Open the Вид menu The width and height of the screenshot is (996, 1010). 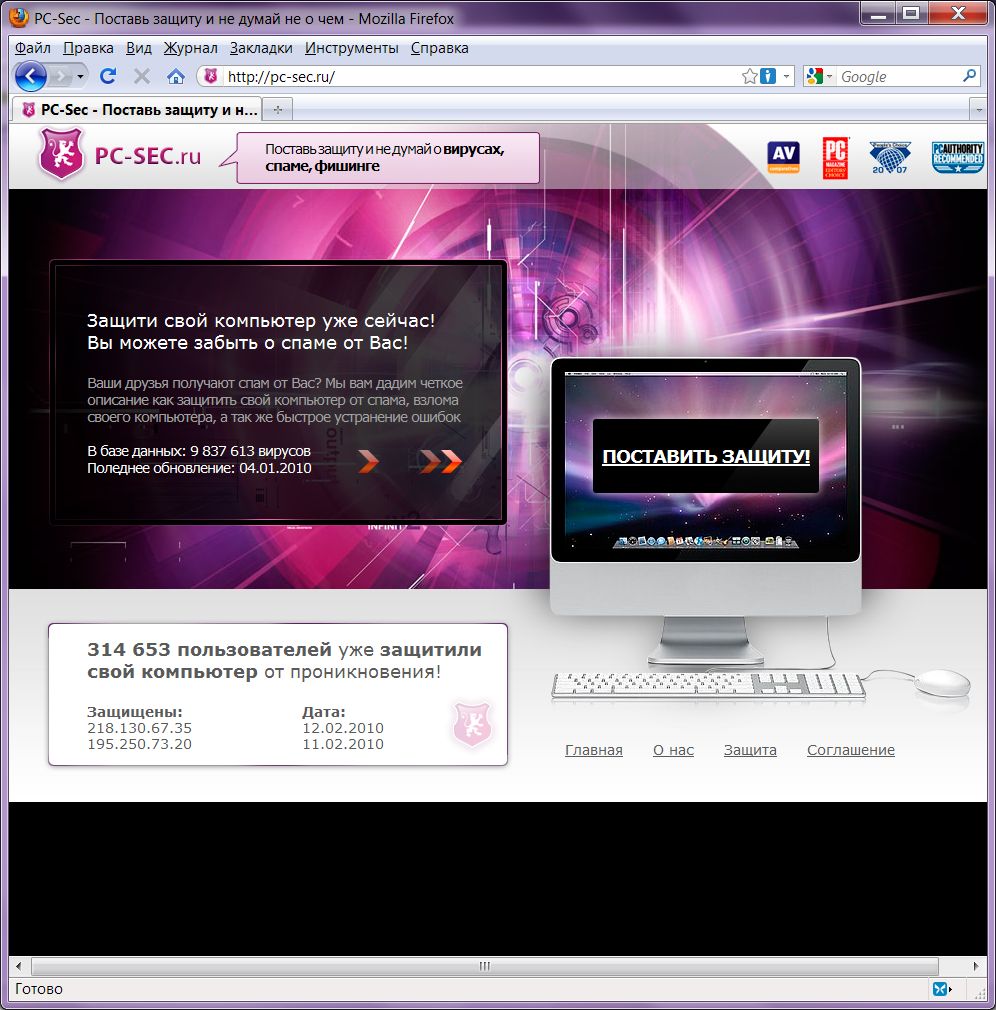coord(139,48)
